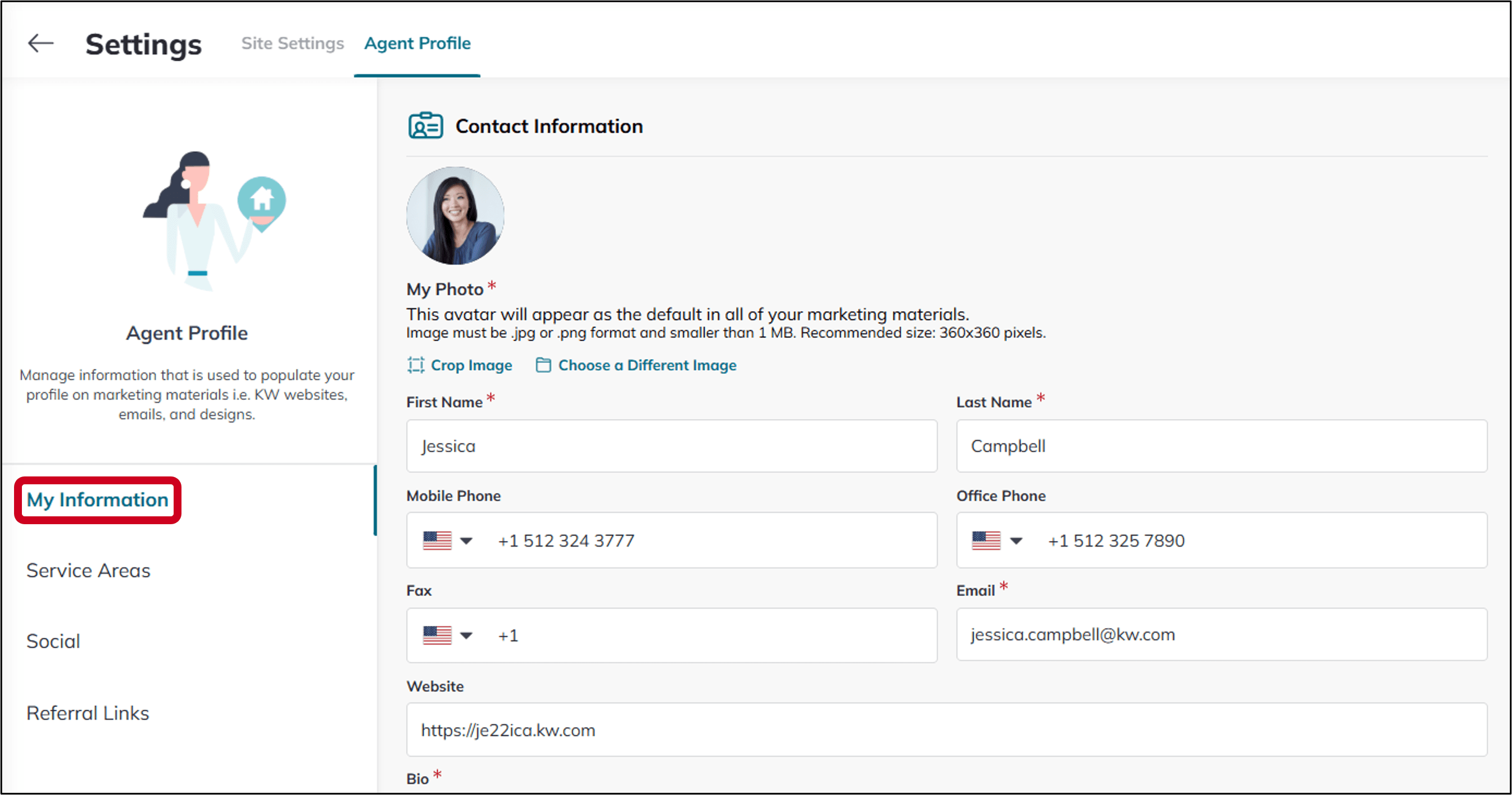
Task: Click the Bio field label
Action: point(418,779)
